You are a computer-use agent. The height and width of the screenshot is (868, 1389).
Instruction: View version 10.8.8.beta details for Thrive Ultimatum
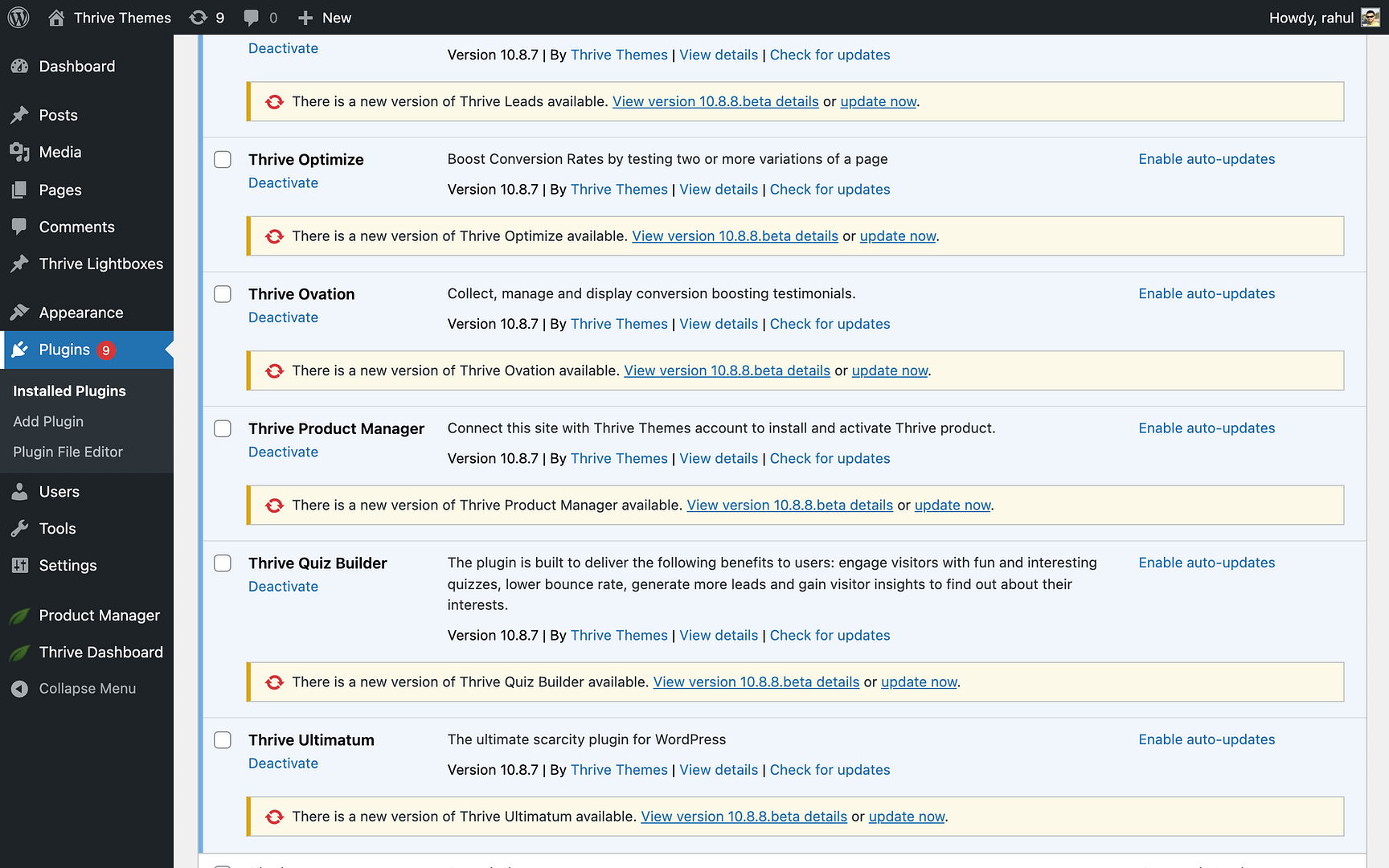(744, 816)
